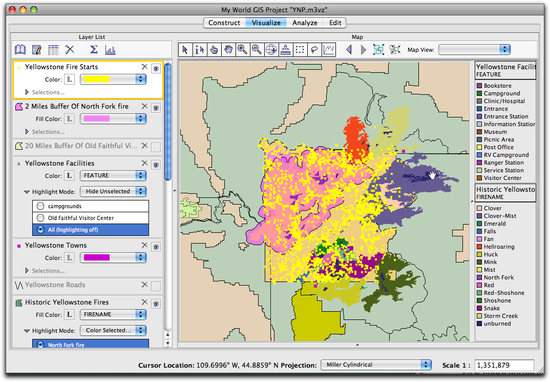Activate the zoom in magnifier tool
The height and width of the screenshot is (382, 550).
click(242, 50)
